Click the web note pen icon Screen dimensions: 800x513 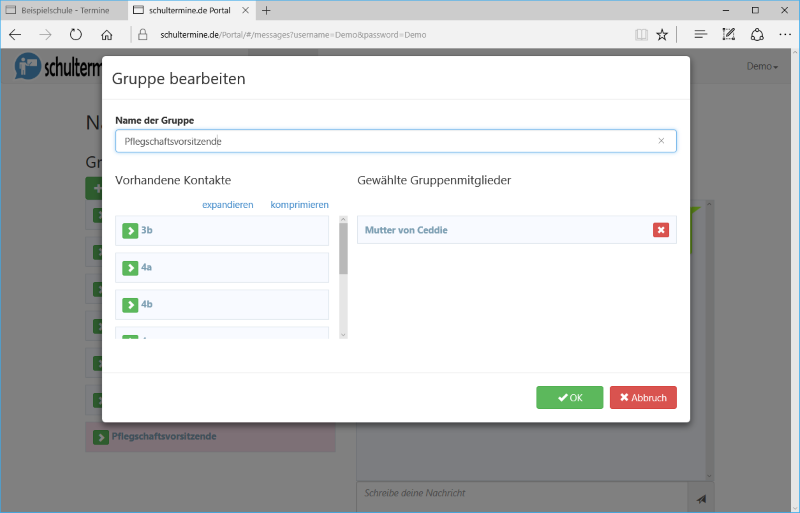click(x=728, y=35)
